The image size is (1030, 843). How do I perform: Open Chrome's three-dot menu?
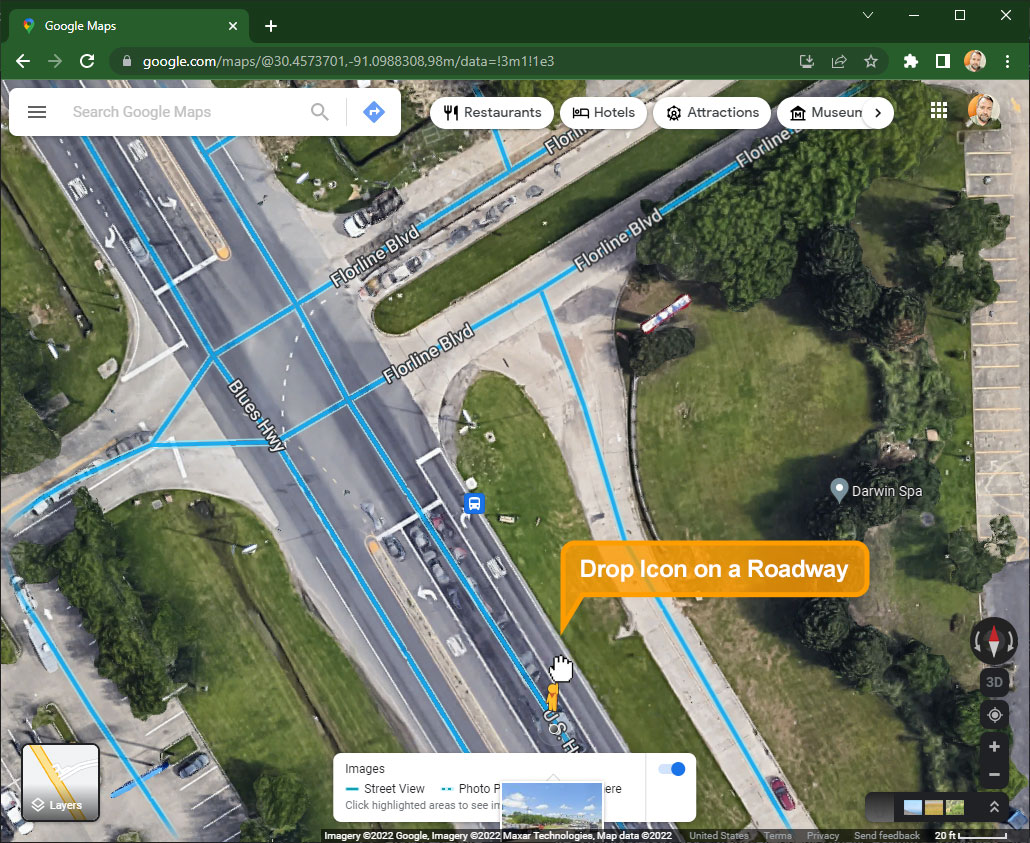click(1007, 61)
